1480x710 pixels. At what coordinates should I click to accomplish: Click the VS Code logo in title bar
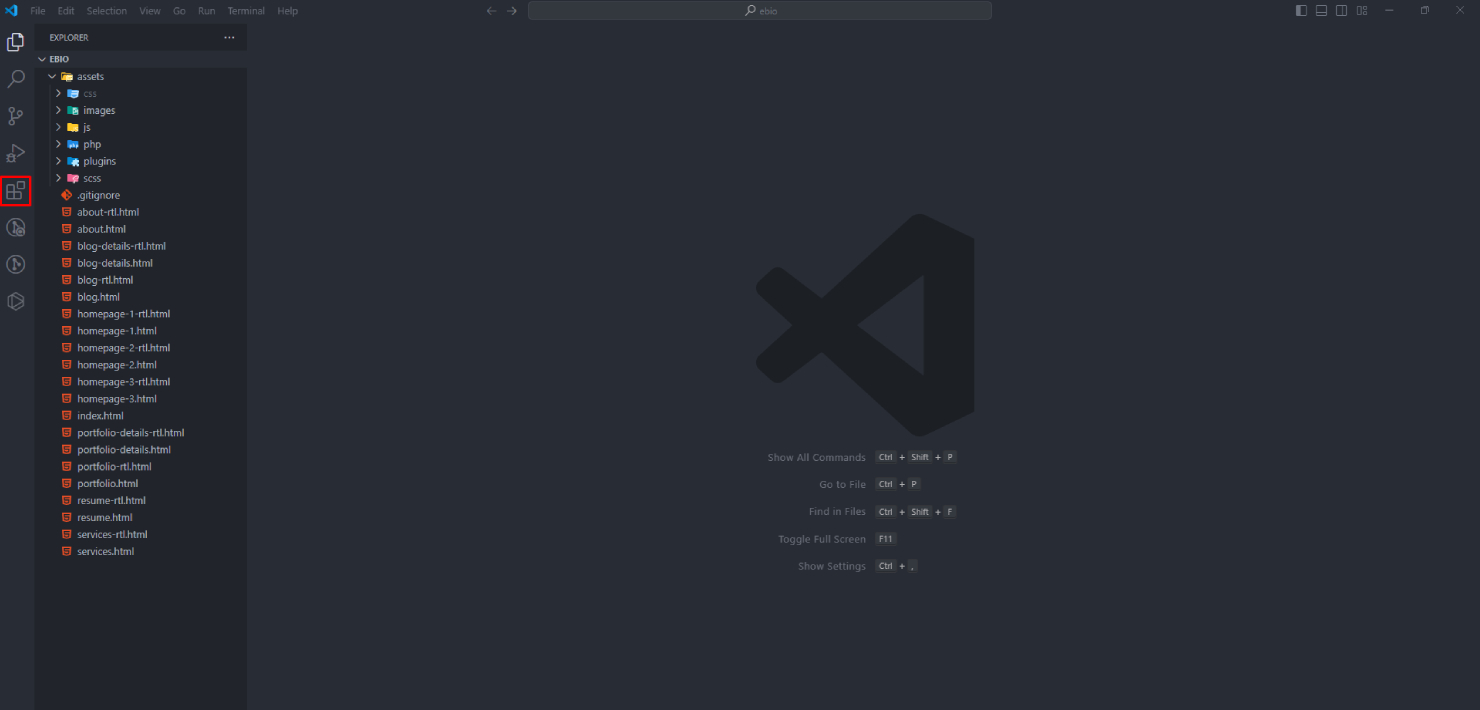coord(12,11)
